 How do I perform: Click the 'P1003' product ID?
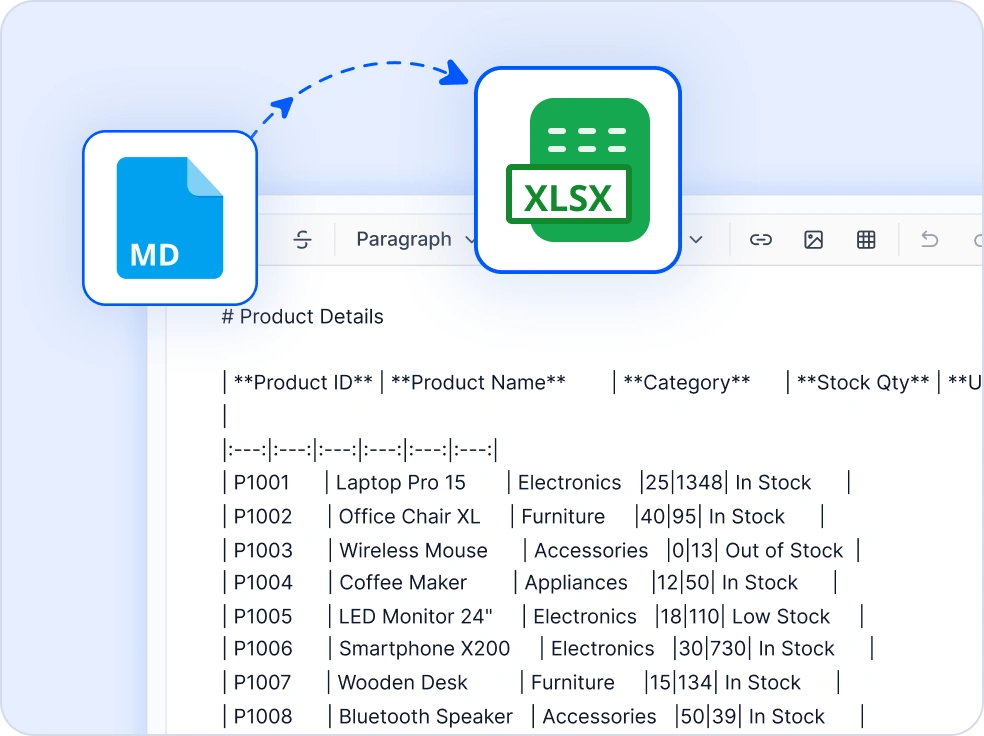click(263, 550)
